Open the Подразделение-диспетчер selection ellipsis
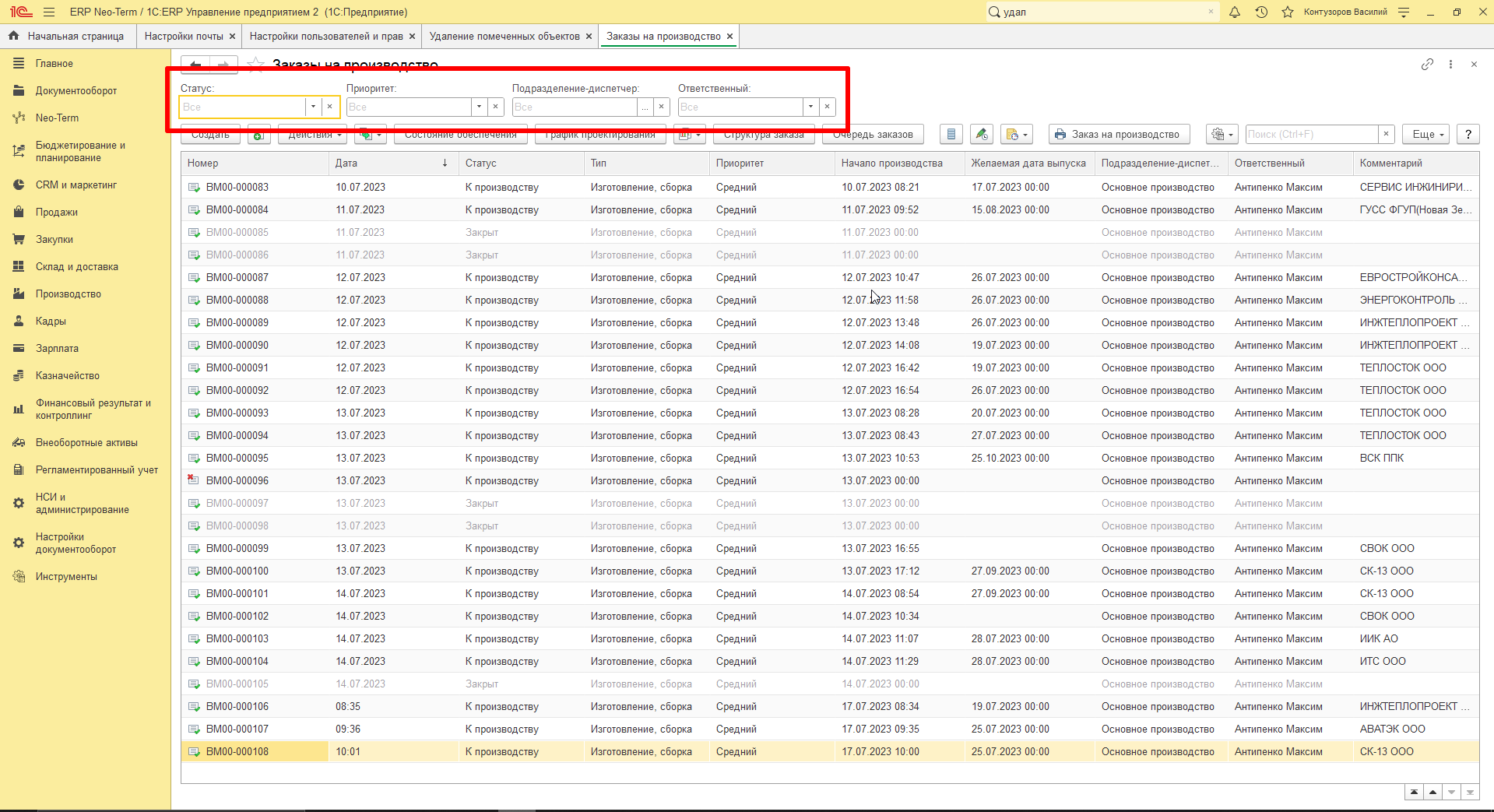Screen dimensions: 1494x812 645,107
